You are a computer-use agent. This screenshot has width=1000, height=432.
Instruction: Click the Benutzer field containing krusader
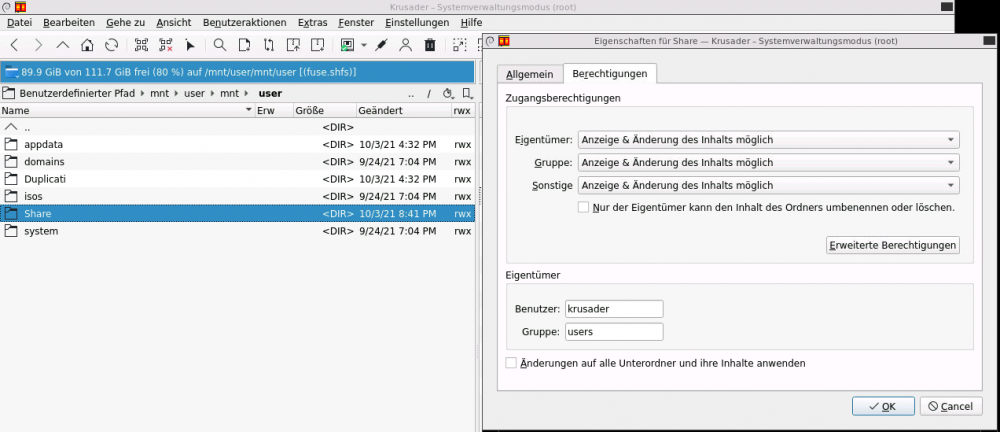(614, 309)
